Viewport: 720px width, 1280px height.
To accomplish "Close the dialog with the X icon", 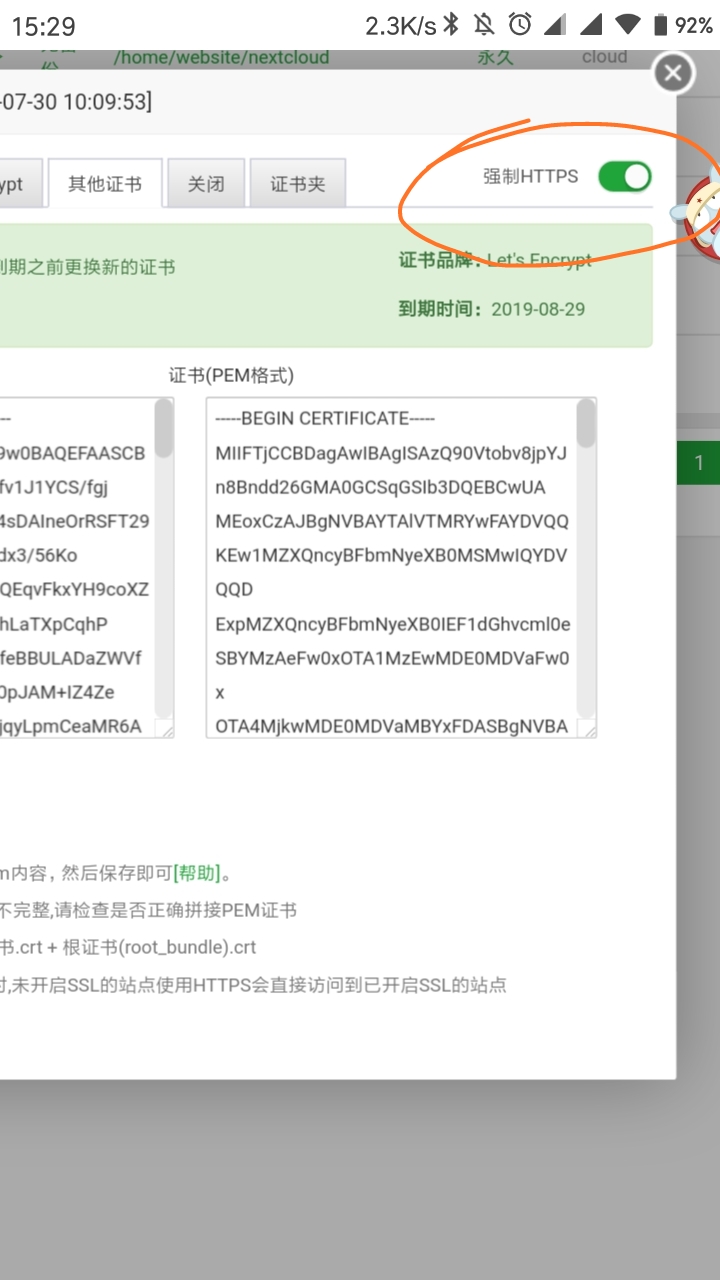I will (673, 73).
